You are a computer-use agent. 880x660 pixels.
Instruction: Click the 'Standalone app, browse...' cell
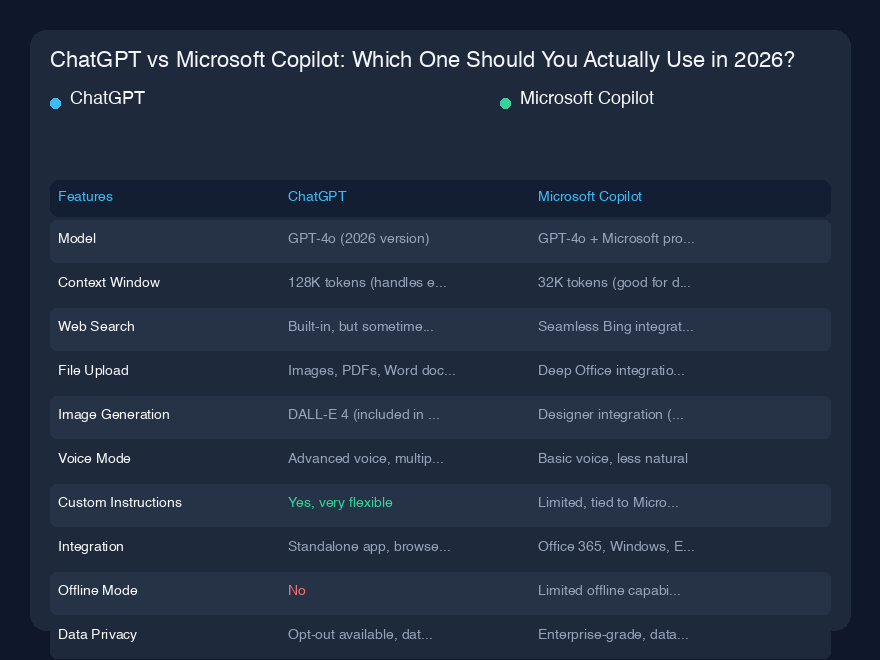[369, 547]
